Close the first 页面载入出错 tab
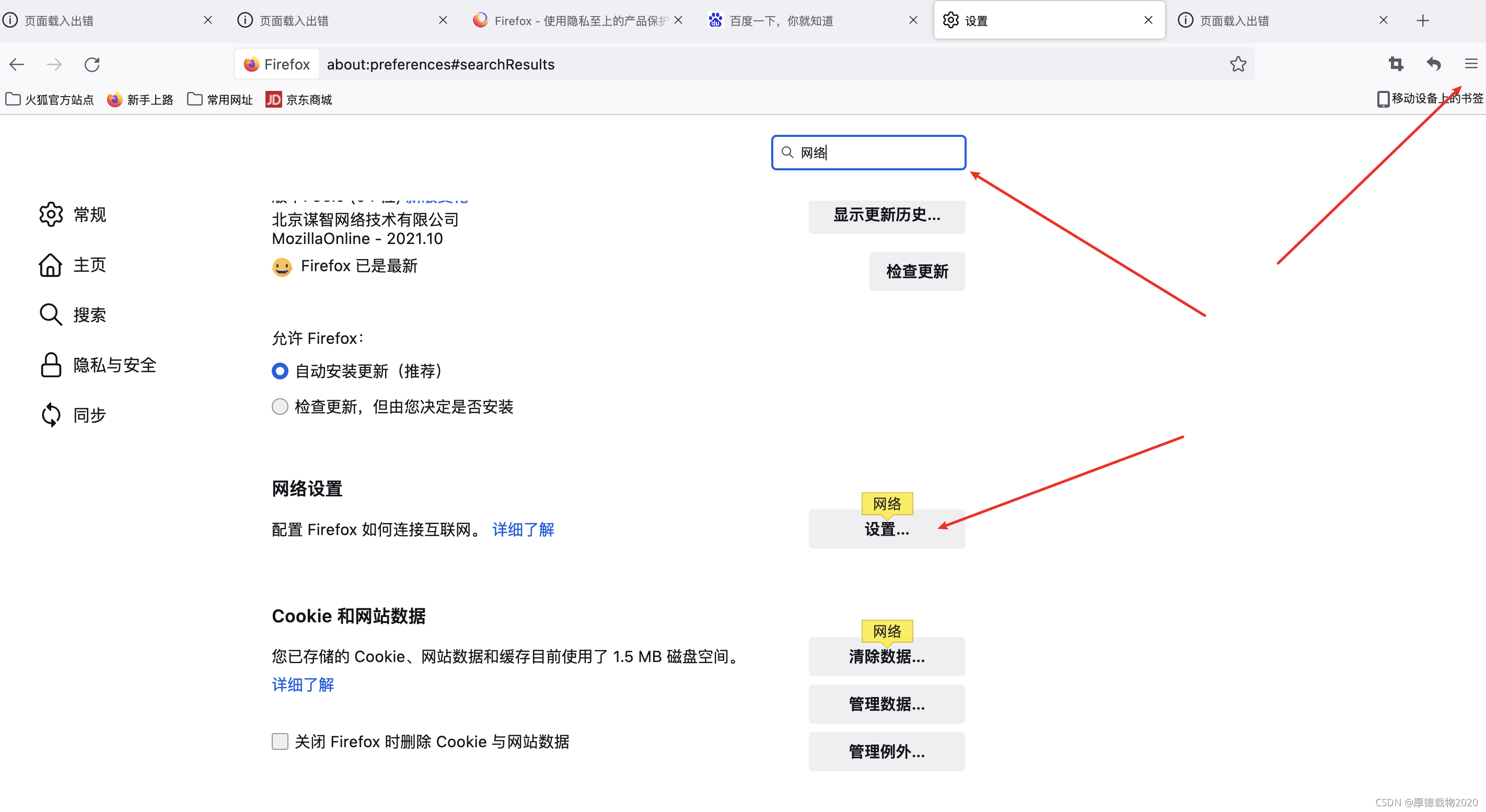The height and width of the screenshot is (812, 1486). pyautogui.click(x=208, y=20)
